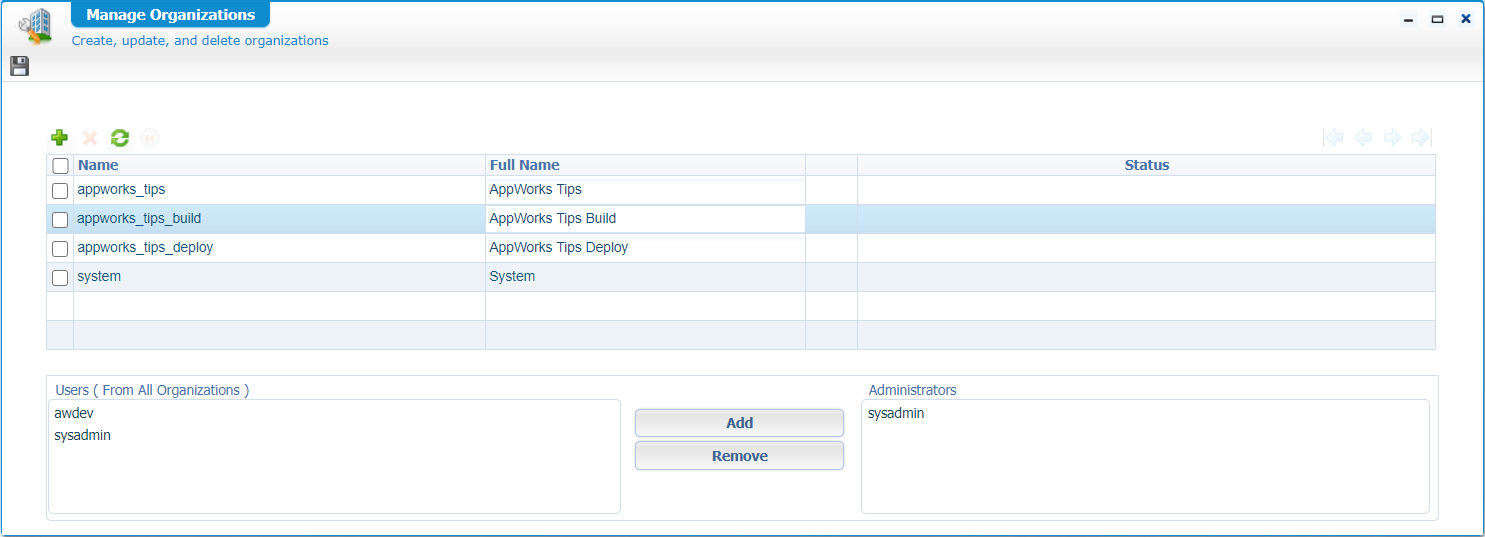Add a new organization with green plus

click(60, 138)
